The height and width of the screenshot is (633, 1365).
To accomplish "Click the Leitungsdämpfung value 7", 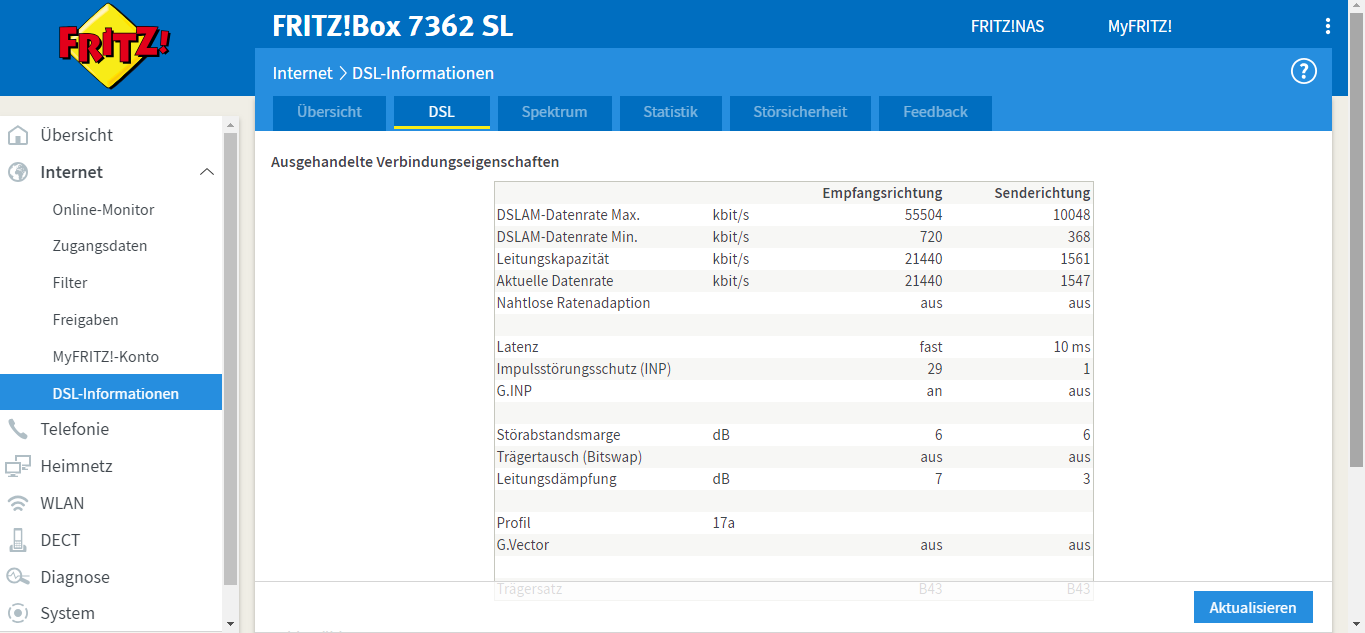I will (938, 479).
